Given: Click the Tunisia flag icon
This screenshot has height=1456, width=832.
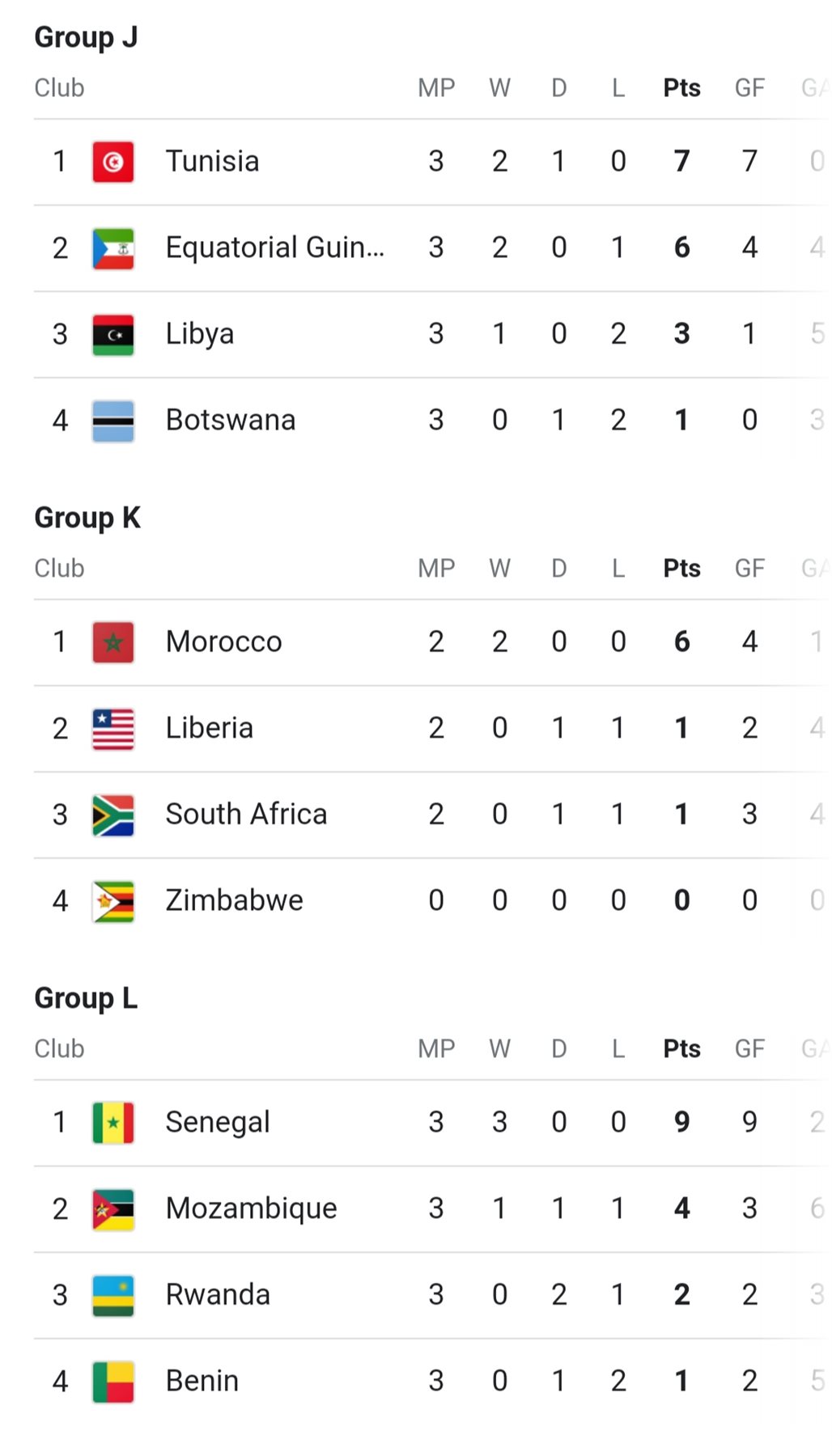Looking at the screenshot, I should click(x=113, y=162).
